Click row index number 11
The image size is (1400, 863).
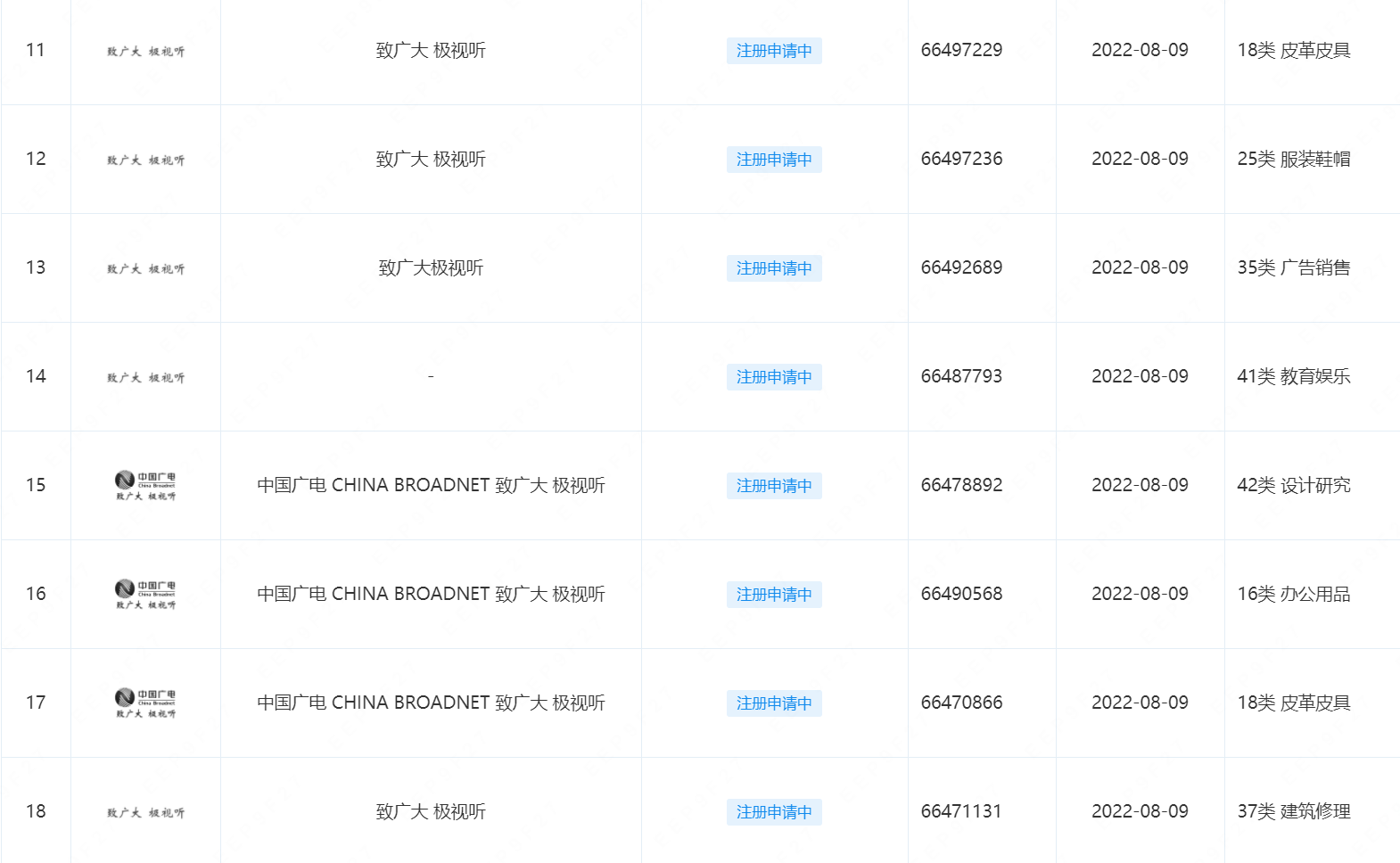pos(36,50)
